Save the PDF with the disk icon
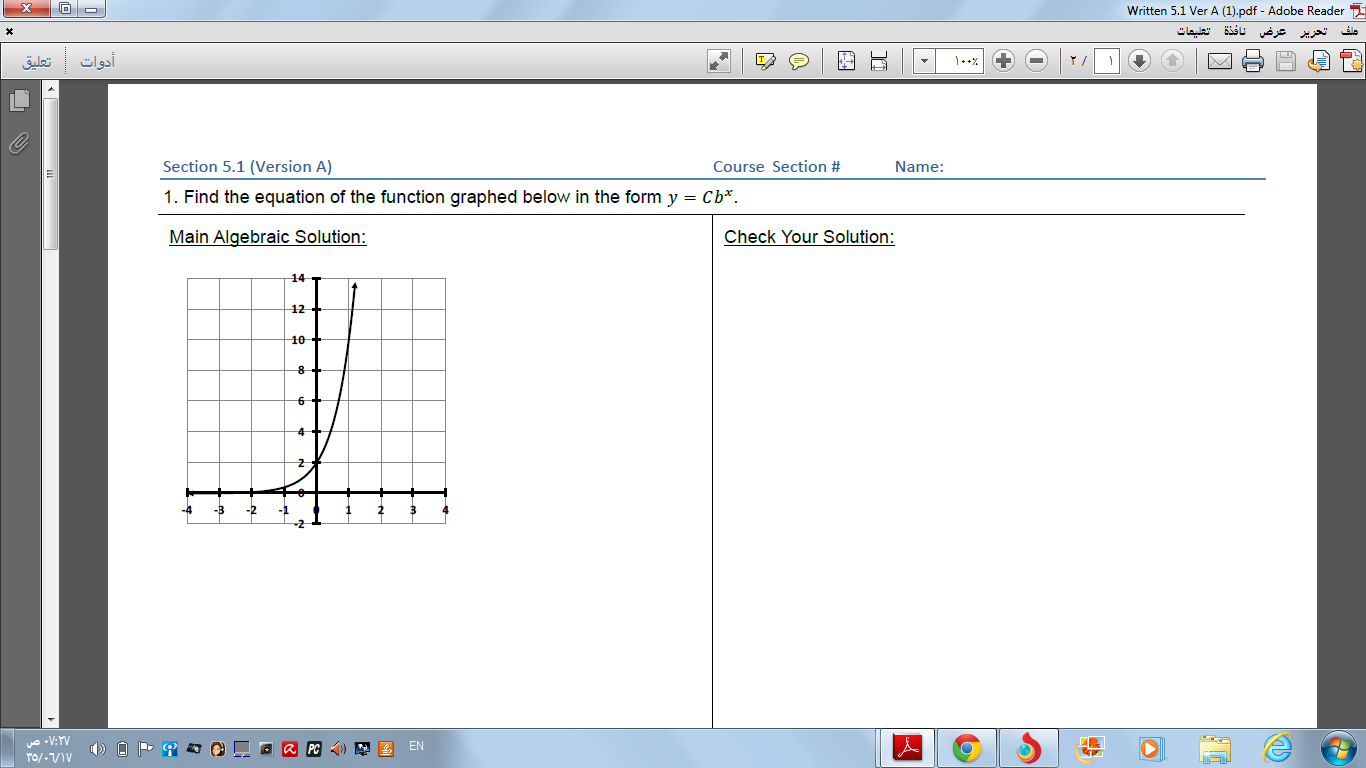The height and width of the screenshot is (768, 1366). point(1283,60)
